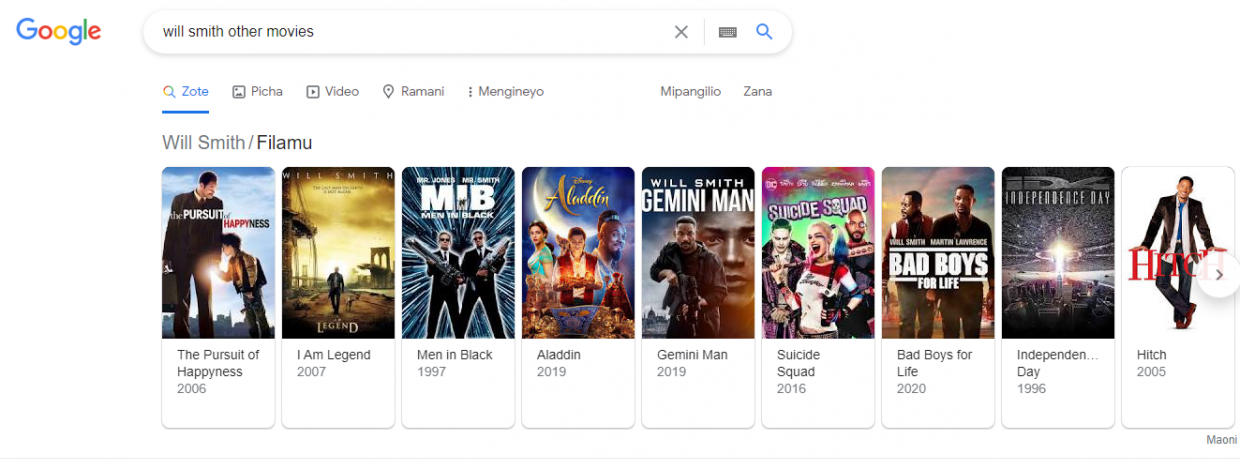The height and width of the screenshot is (470, 1240).
Task: Select the Zote all-results tab
Action: 186,91
